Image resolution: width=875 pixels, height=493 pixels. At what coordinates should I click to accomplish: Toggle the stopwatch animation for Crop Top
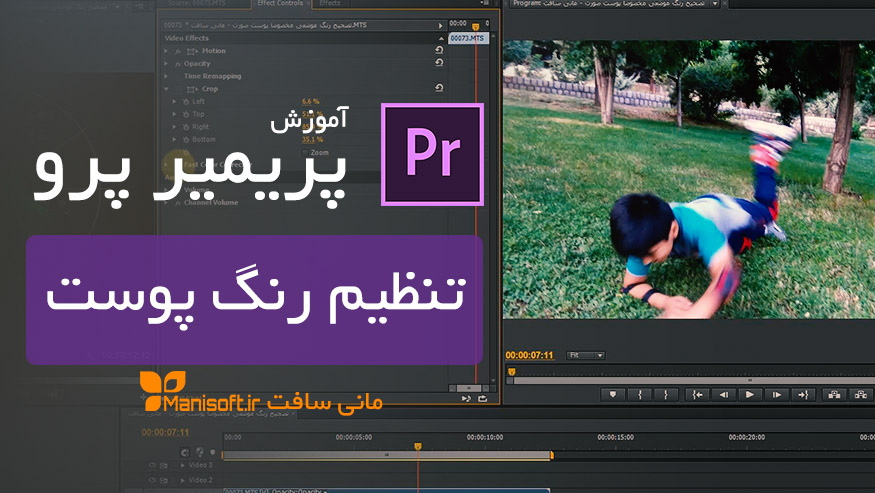click(186, 114)
